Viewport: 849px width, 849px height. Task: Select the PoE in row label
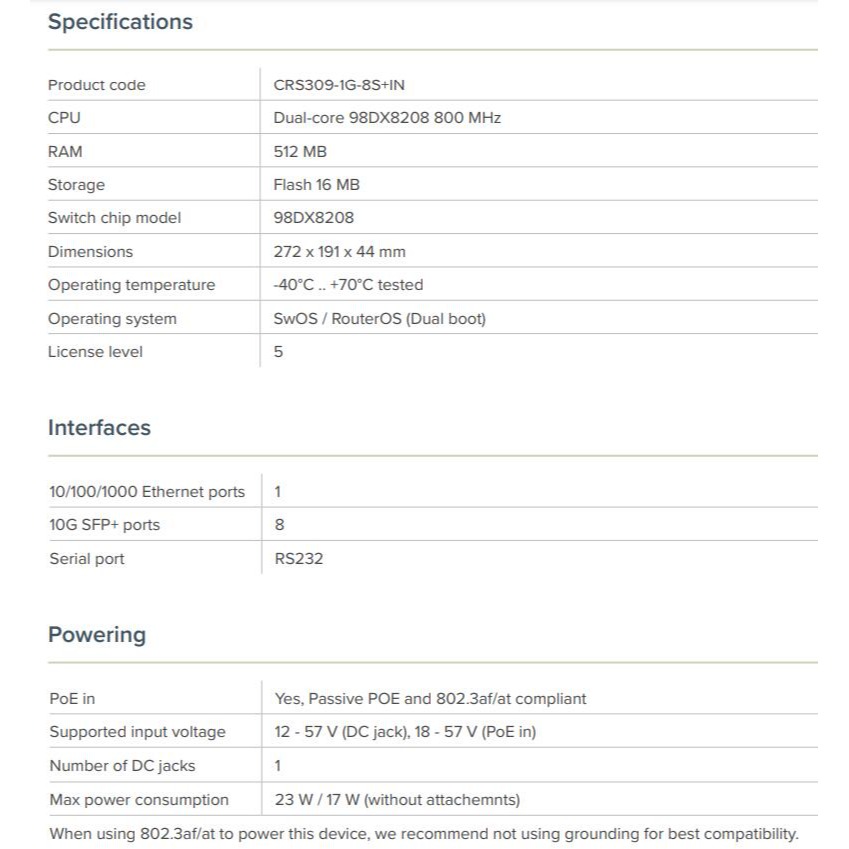coord(72,699)
